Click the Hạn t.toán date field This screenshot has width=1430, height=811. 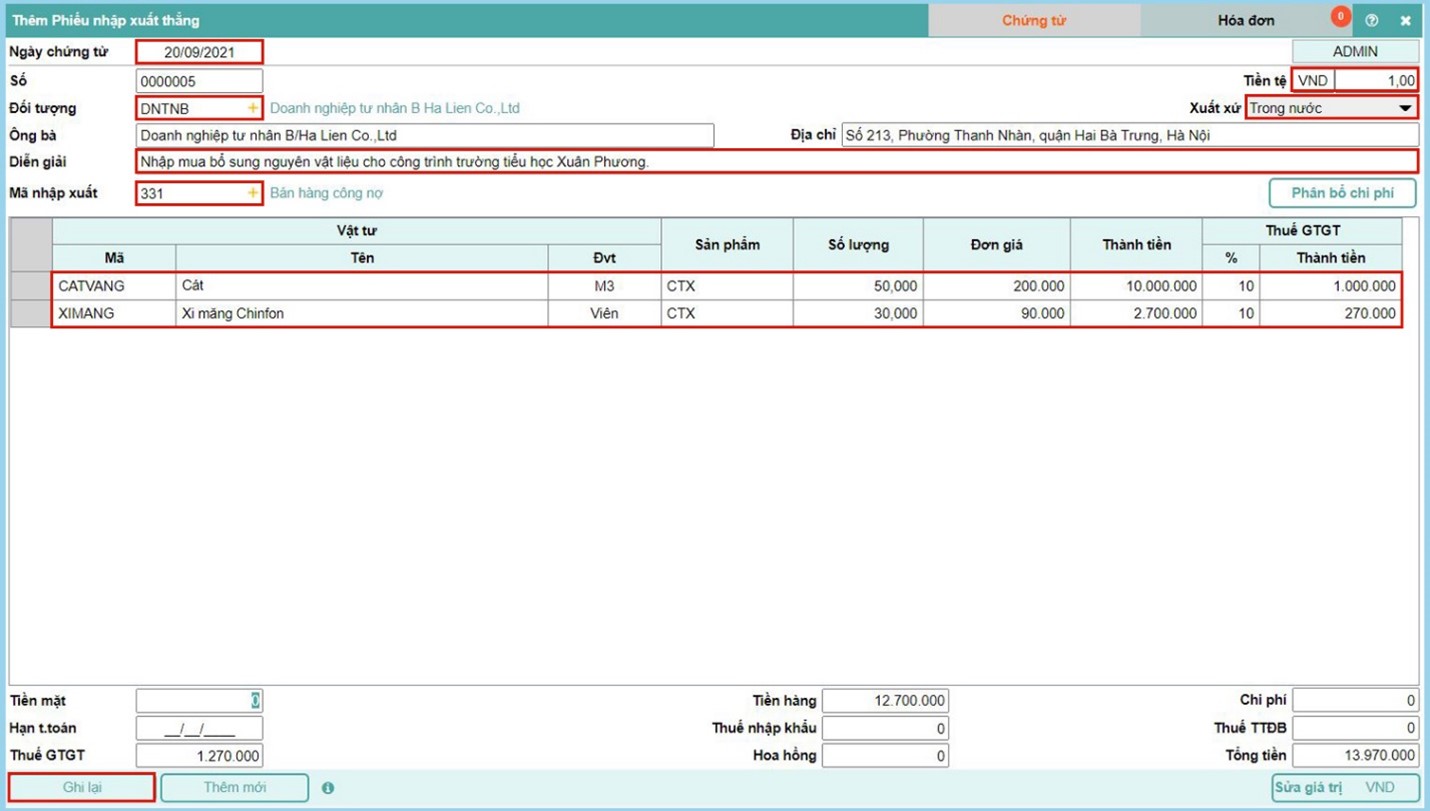click(199, 728)
